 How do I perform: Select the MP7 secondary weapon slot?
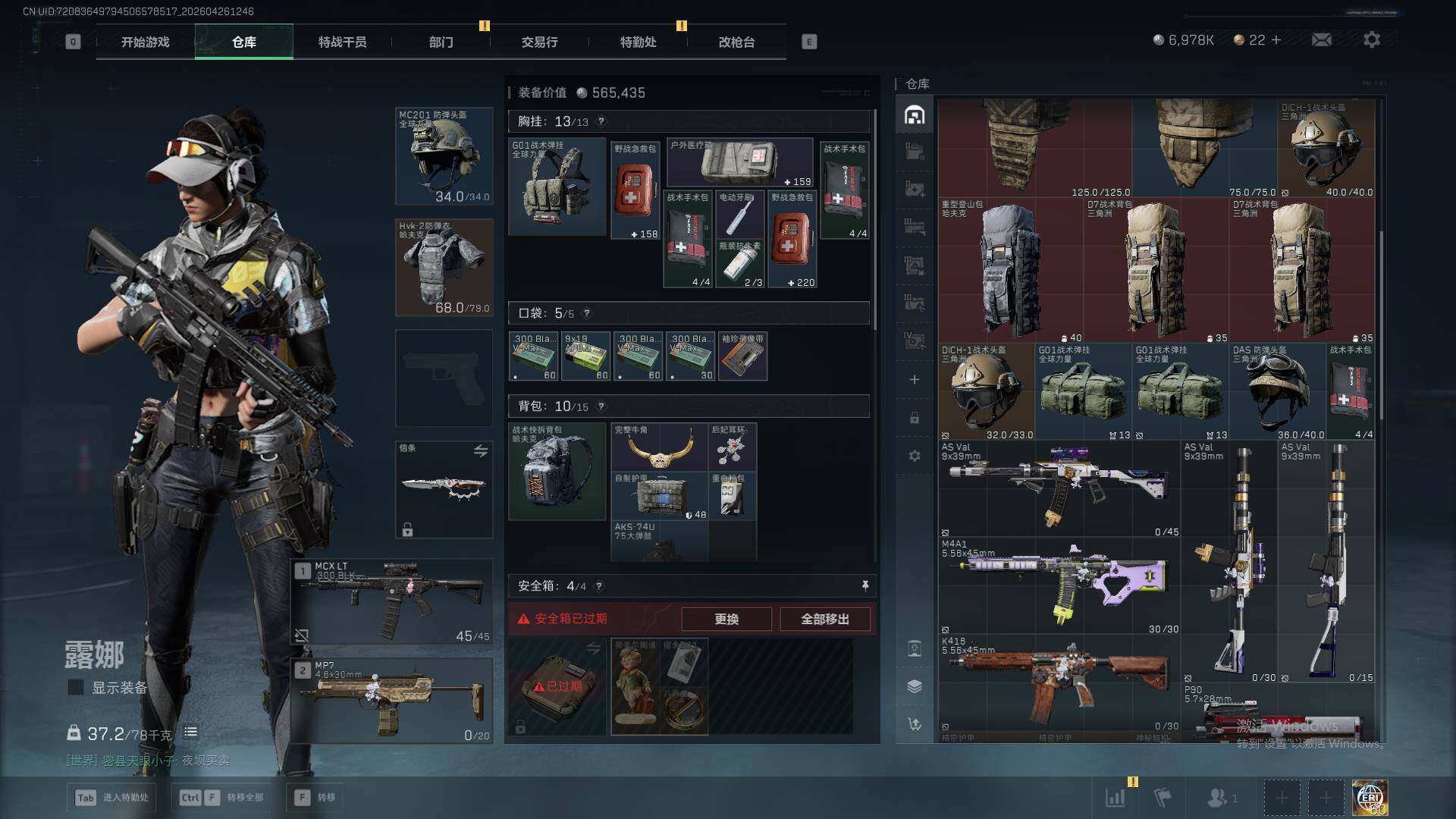393,701
